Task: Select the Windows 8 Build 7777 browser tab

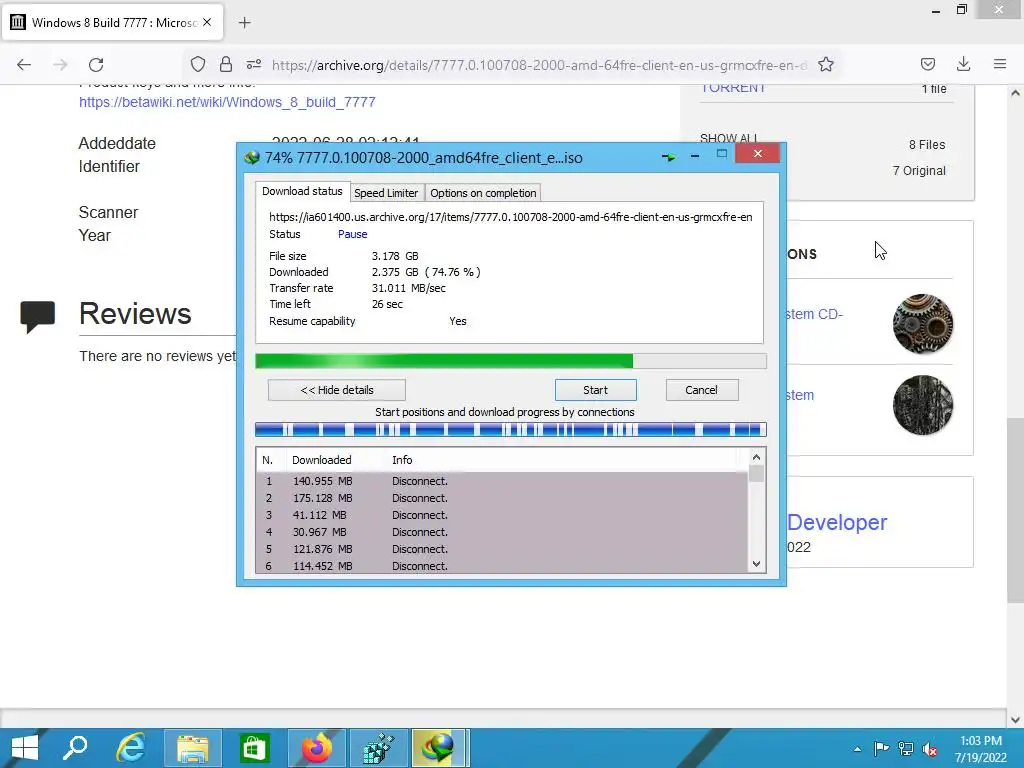Action: 112,22
